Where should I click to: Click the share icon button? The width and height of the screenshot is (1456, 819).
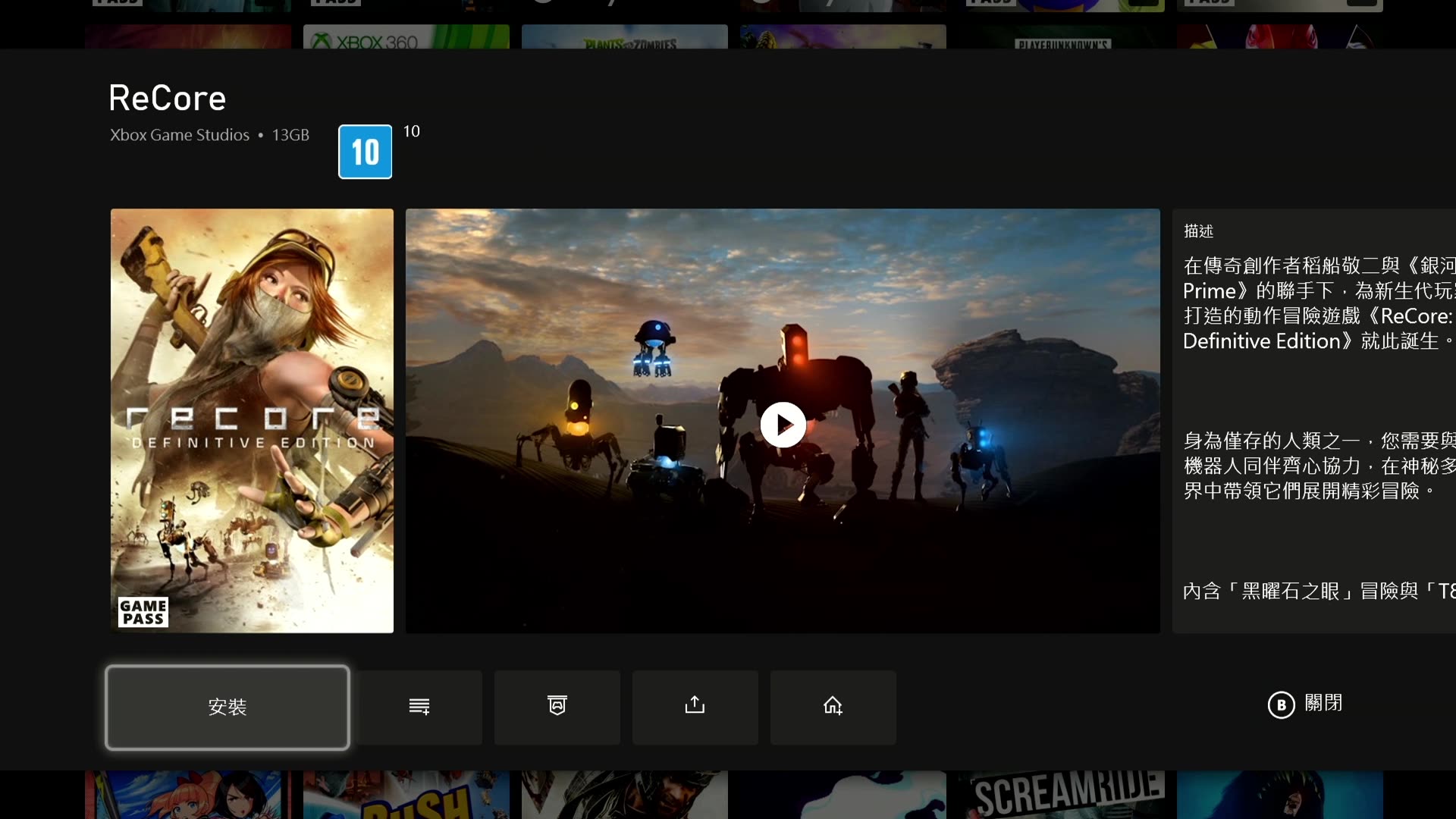pyautogui.click(x=695, y=707)
